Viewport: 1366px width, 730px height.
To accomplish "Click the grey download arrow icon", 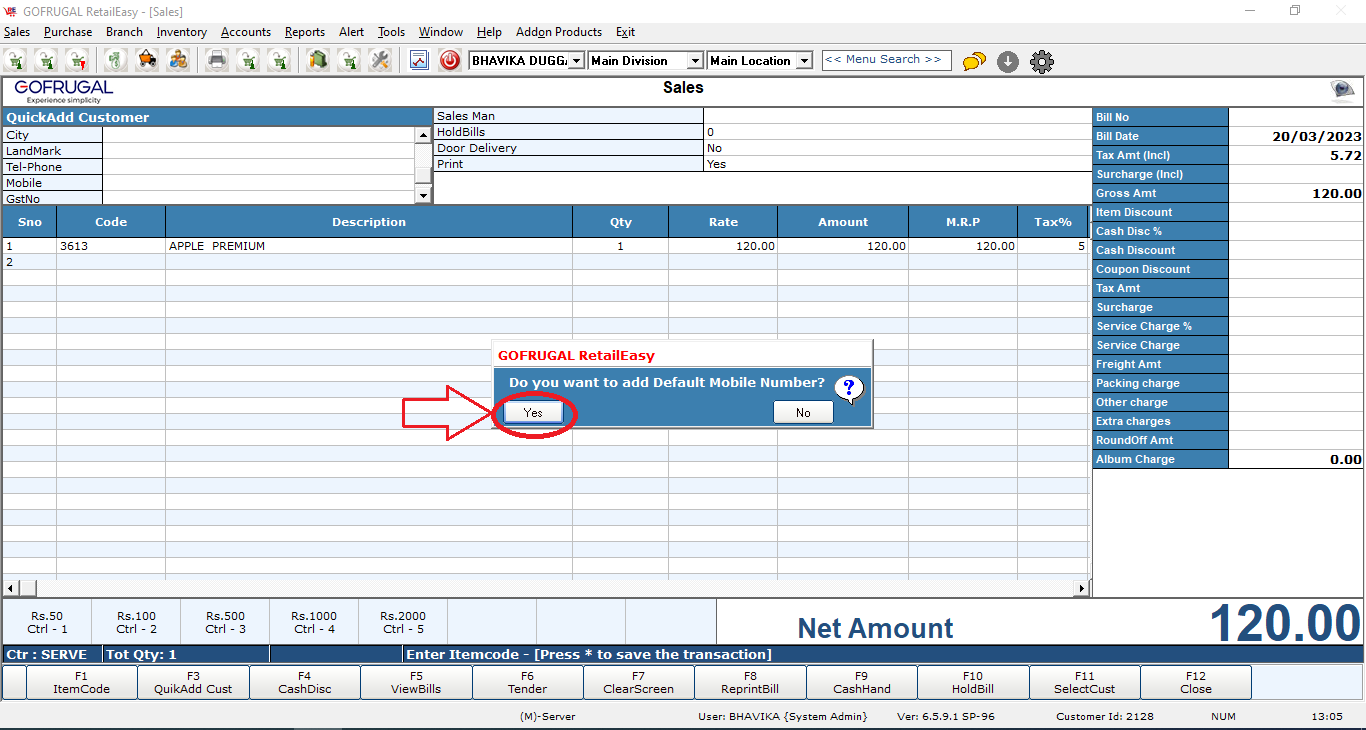I will point(1008,62).
